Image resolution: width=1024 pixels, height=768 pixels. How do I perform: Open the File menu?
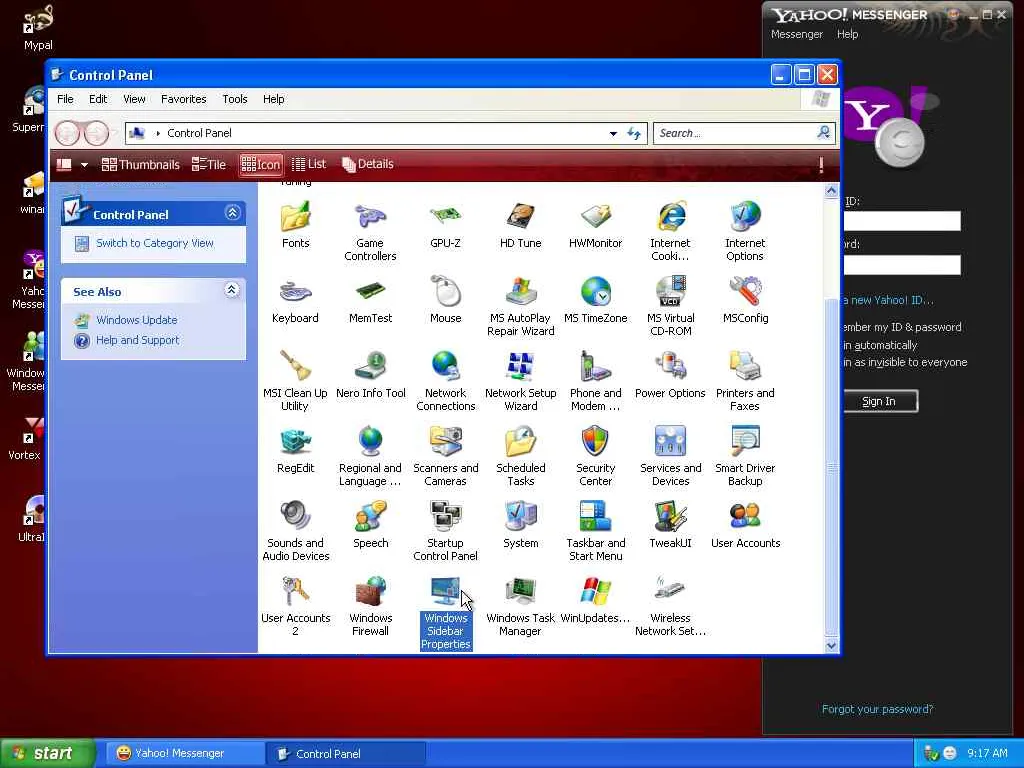click(65, 99)
